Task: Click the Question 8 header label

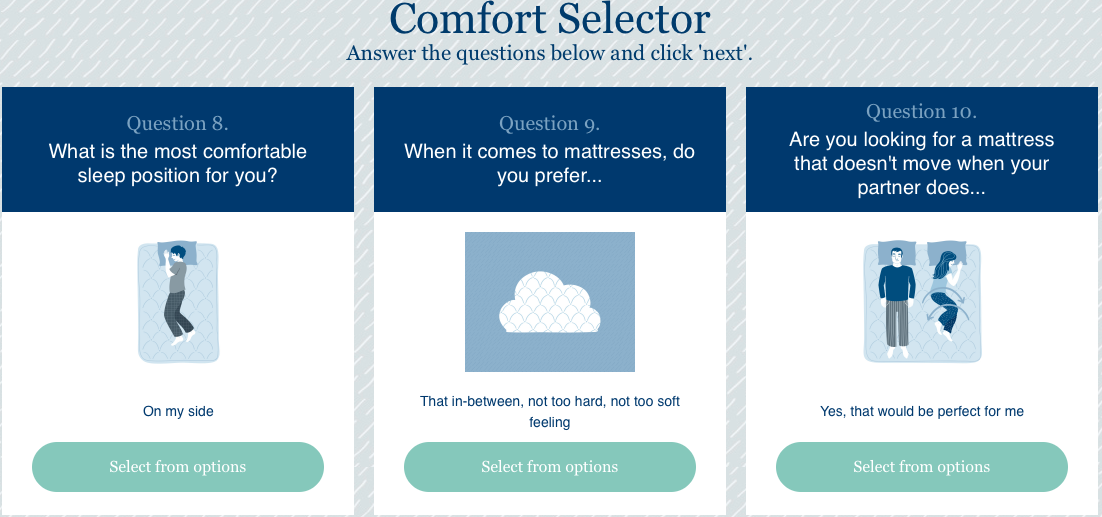Action: pos(178,124)
